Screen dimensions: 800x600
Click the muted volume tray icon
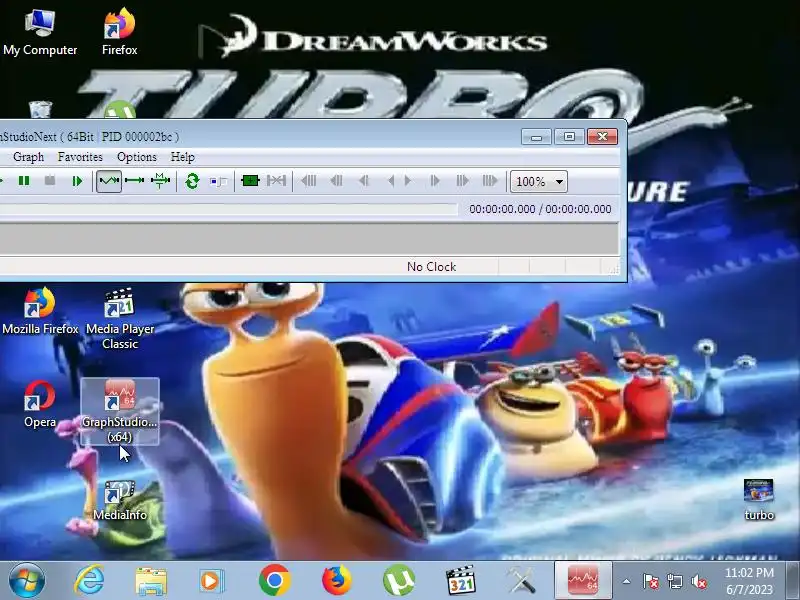click(699, 581)
